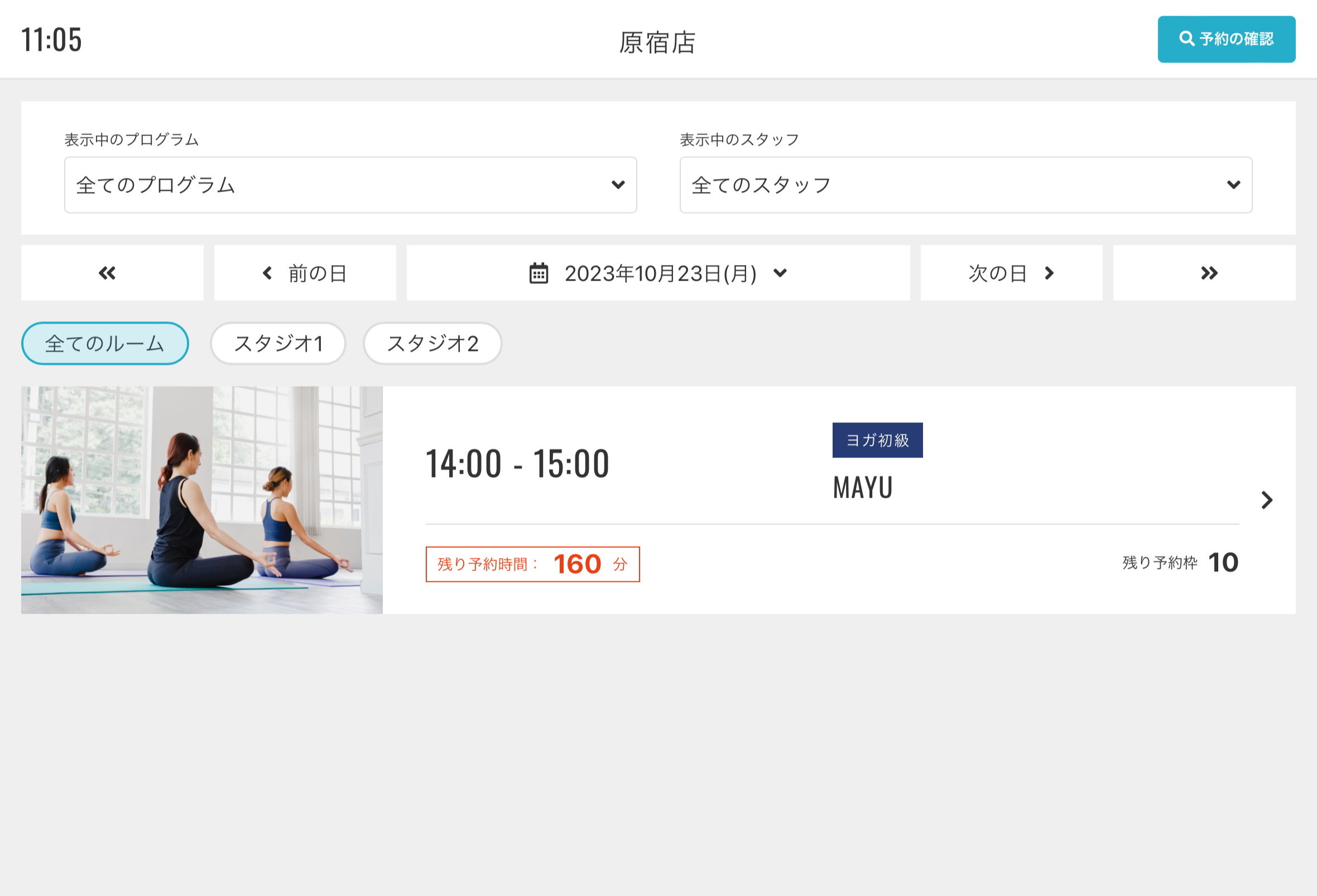Select the 全てのルーム room filter

105,343
